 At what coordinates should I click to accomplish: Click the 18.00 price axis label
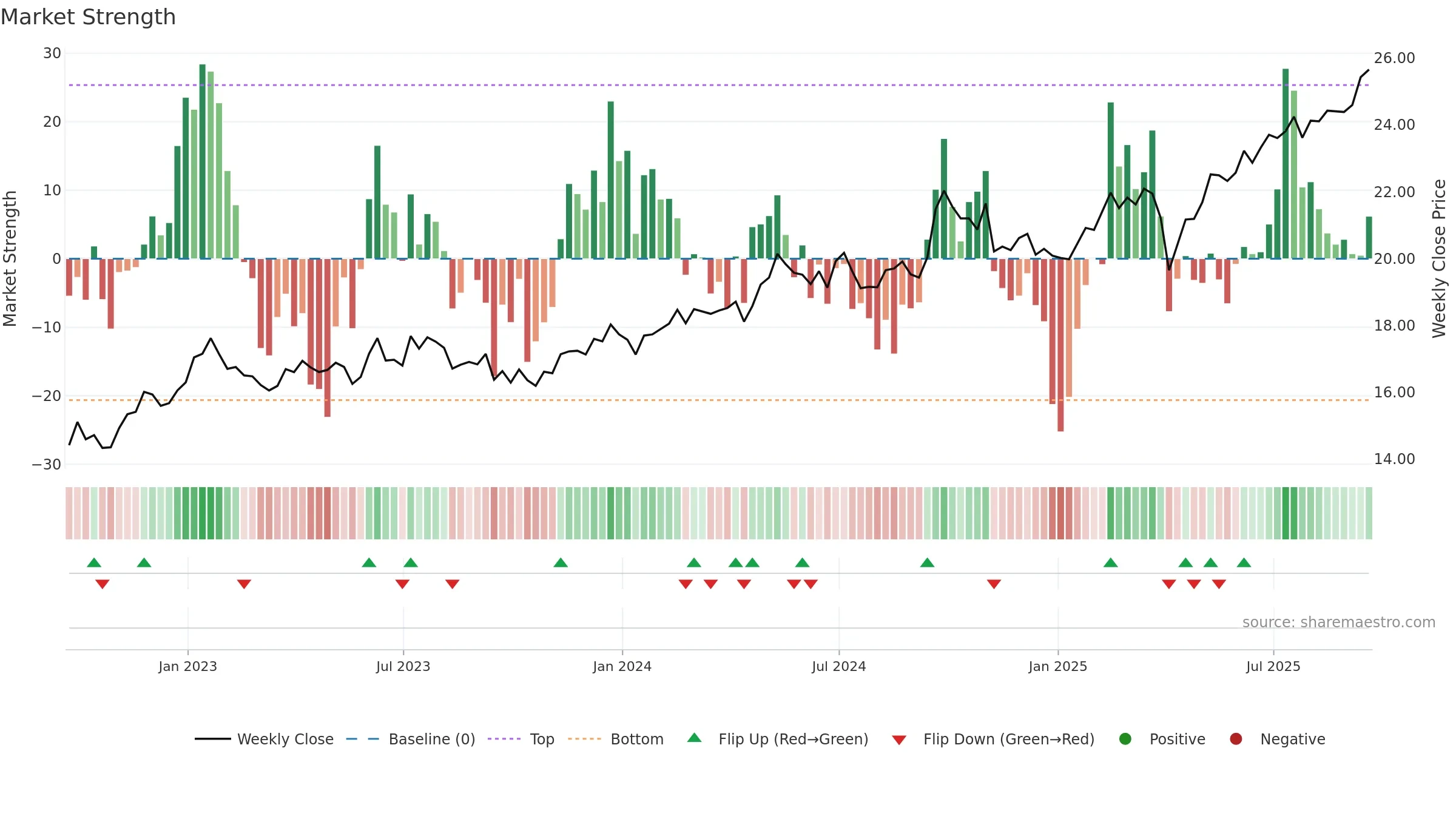[x=1394, y=326]
